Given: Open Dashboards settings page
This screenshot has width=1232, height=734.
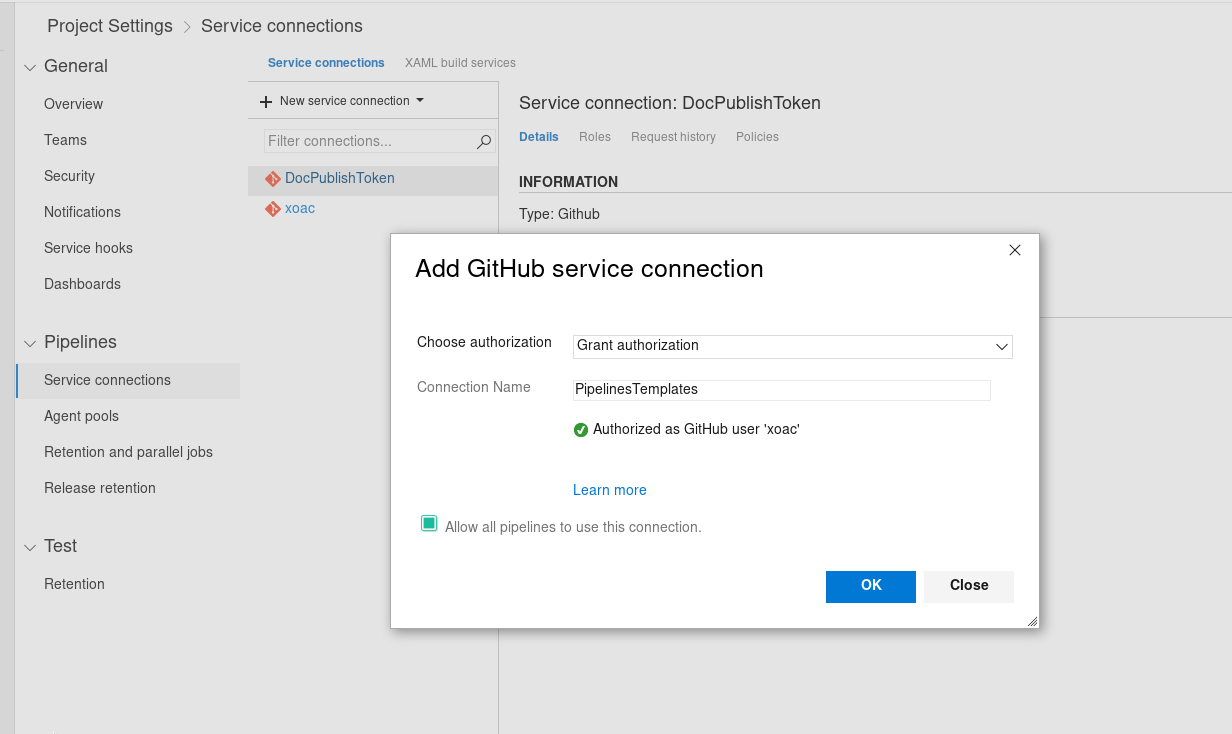Looking at the screenshot, I should pos(82,284).
